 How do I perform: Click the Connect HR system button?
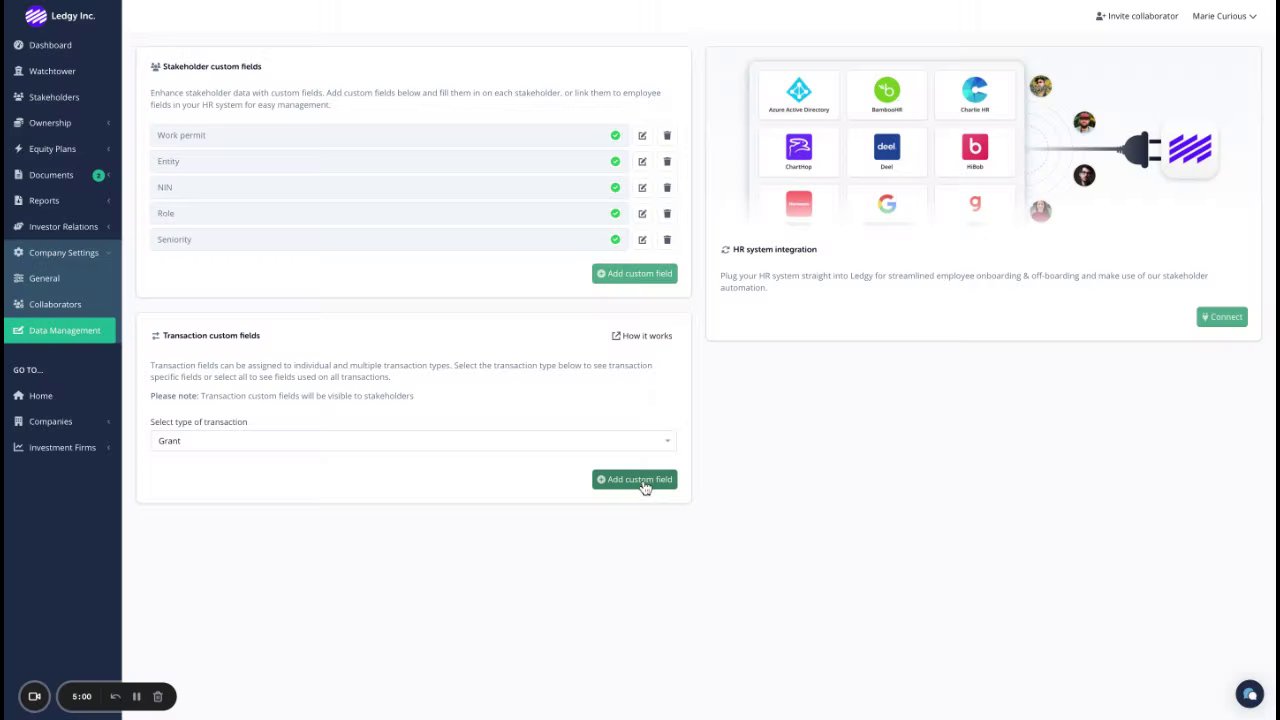[1222, 317]
